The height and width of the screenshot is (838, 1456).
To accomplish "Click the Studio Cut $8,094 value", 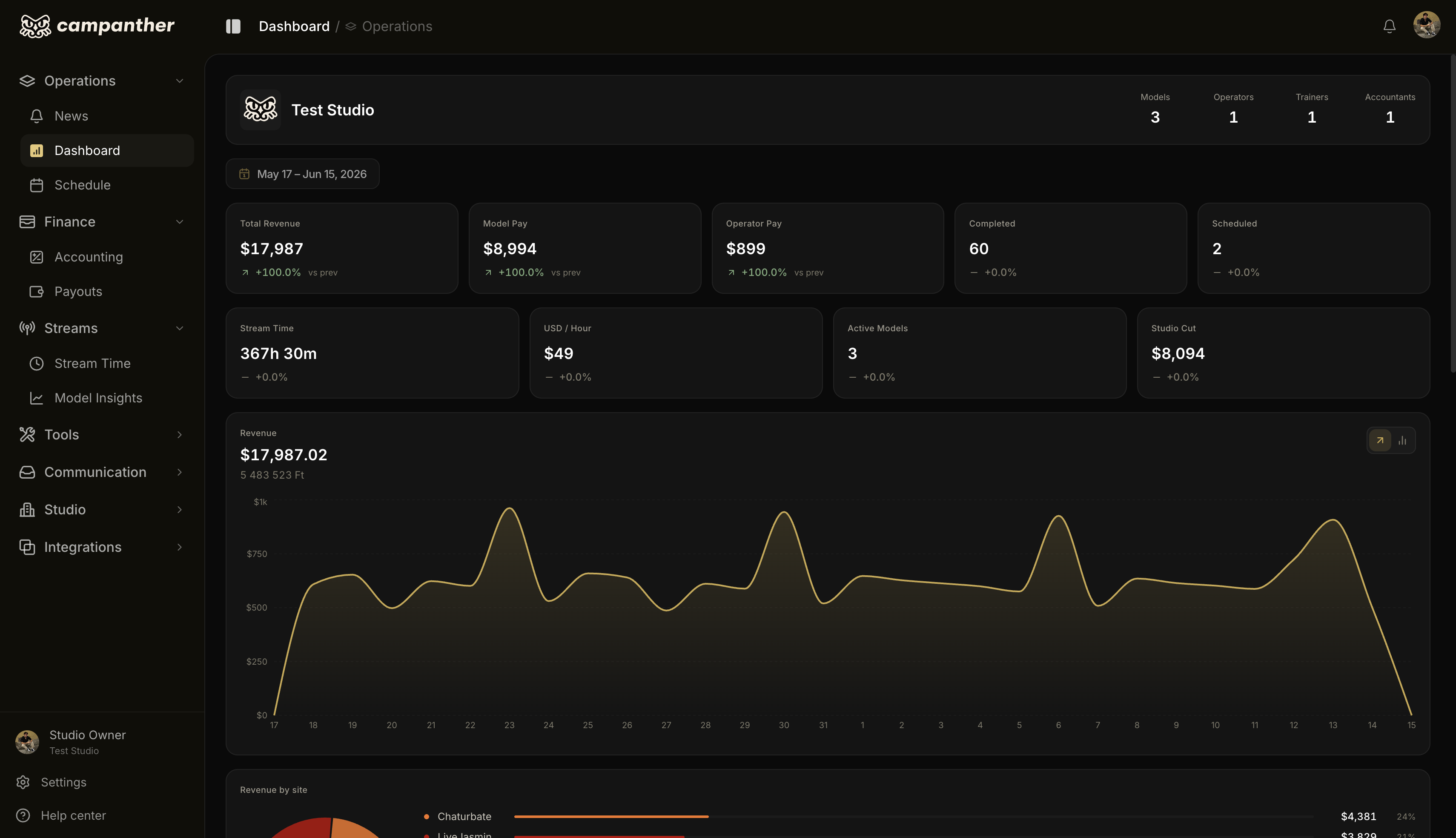I will coord(1178,353).
